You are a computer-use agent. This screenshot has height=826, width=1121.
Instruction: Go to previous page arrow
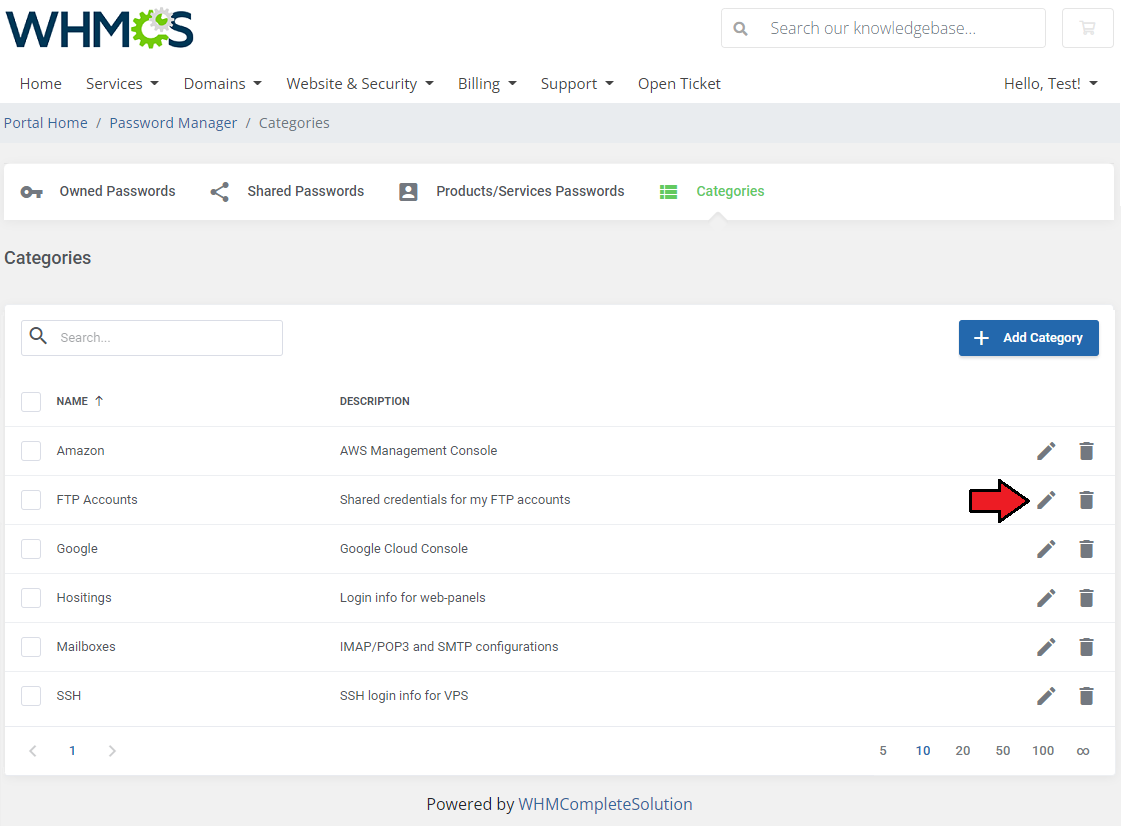pyautogui.click(x=33, y=751)
